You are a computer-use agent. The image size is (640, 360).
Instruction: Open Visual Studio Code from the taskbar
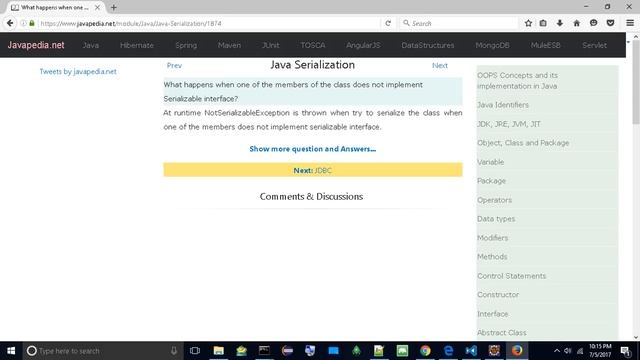pyautogui.click(x=471, y=351)
